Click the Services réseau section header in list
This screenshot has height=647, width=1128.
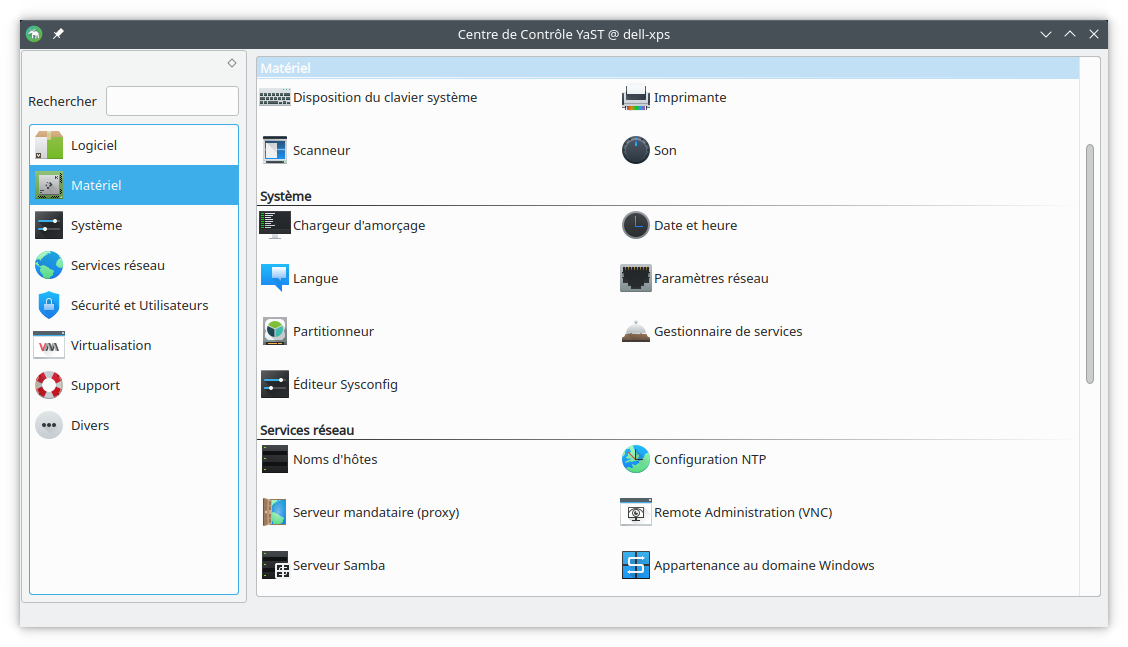(x=306, y=430)
